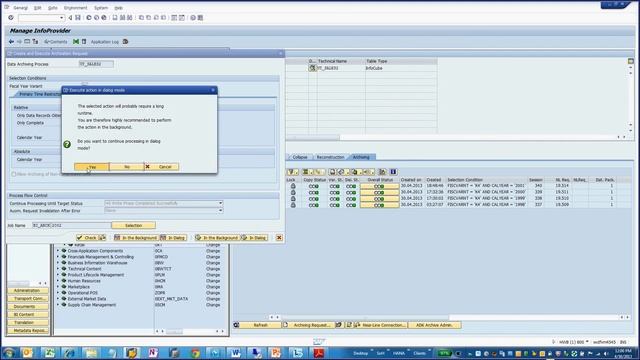
Task: Click the blue back arrow under Manage InfoProvider
Action: click(11, 42)
